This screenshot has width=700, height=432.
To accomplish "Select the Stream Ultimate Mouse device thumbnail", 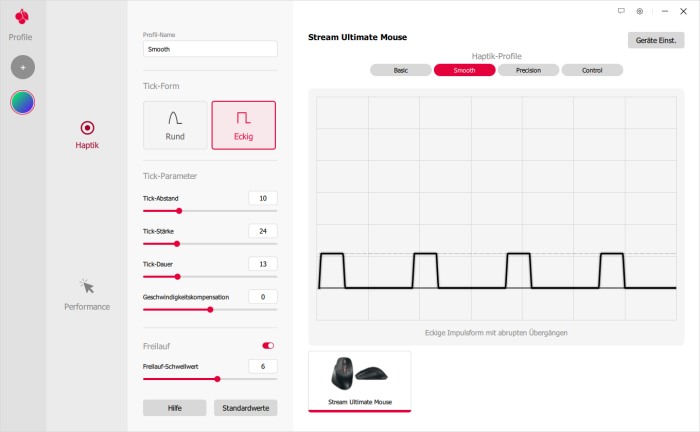I will tap(359, 380).
